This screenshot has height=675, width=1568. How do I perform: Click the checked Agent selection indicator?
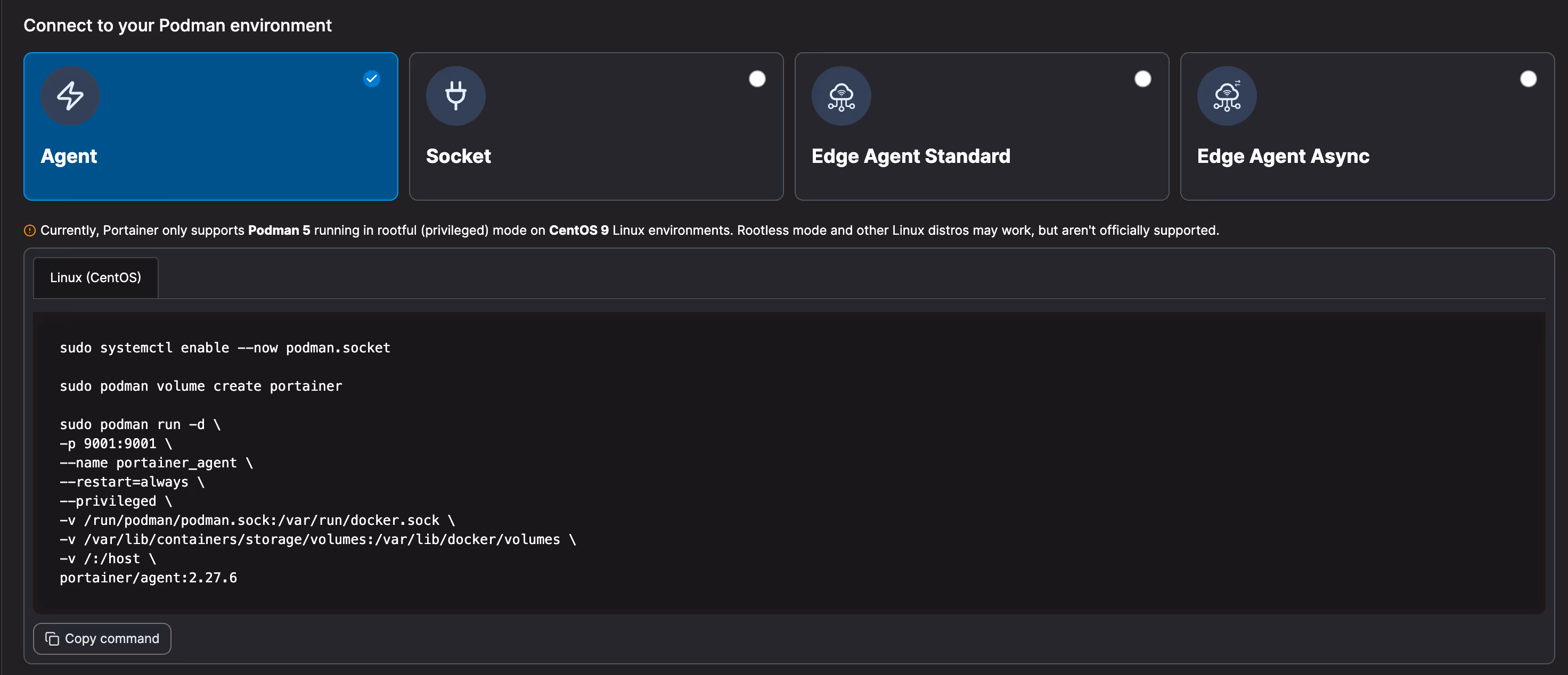(372, 79)
